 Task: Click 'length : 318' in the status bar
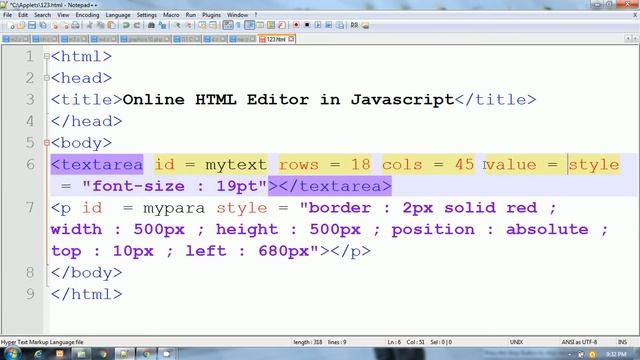[308, 342]
